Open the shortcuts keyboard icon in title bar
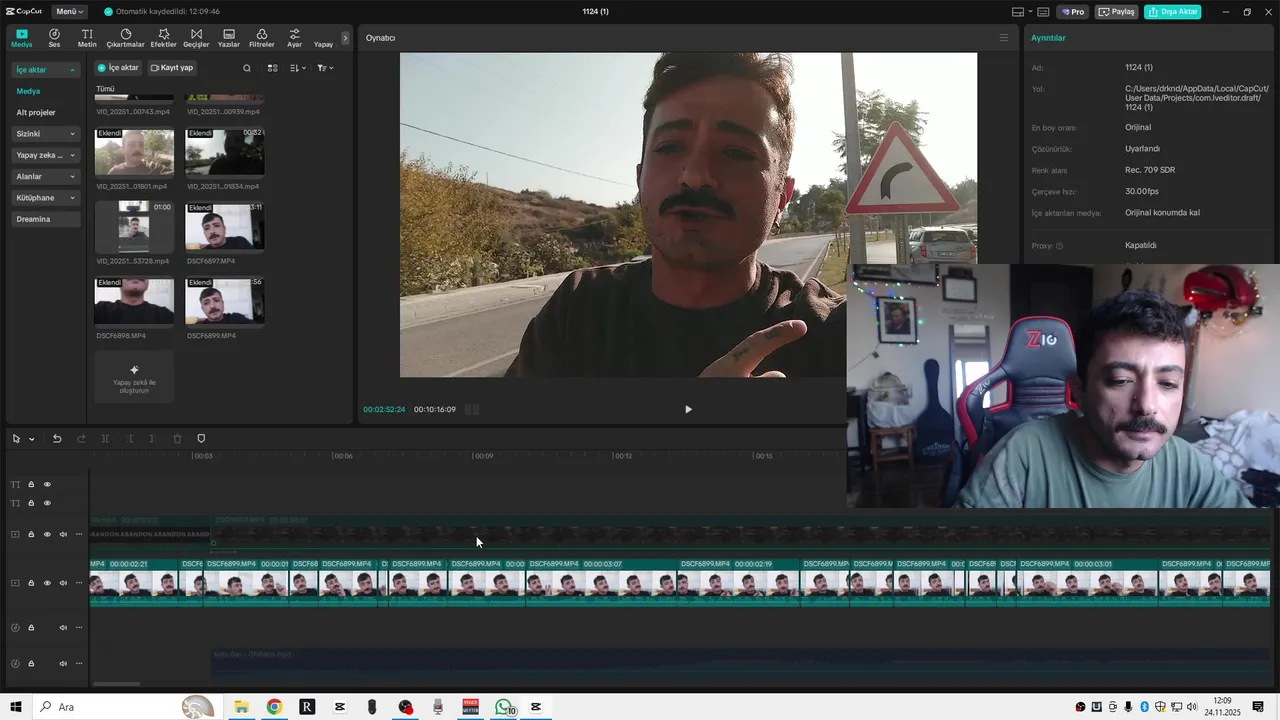Screen dimensions: 1280x720 [1043, 12]
